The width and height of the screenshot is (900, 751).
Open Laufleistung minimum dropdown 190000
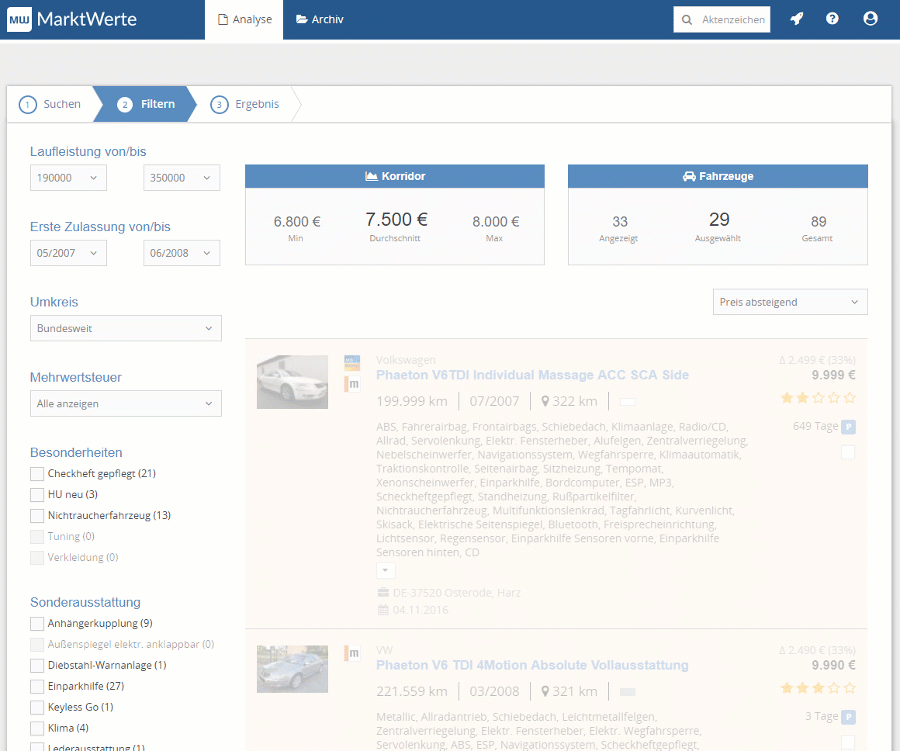coord(68,178)
